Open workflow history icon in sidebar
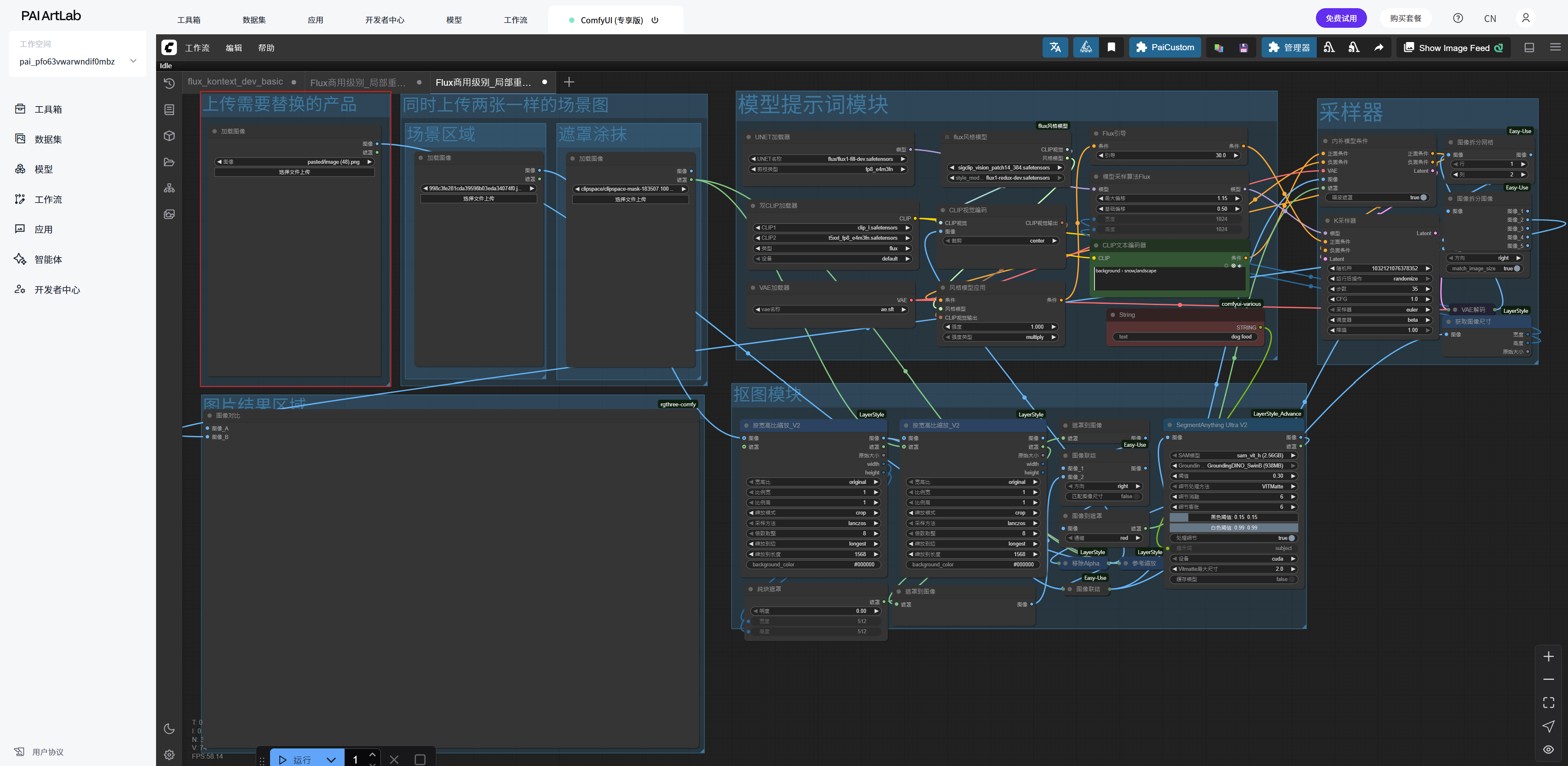Screen dimensions: 1568x766 coord(169,83)
